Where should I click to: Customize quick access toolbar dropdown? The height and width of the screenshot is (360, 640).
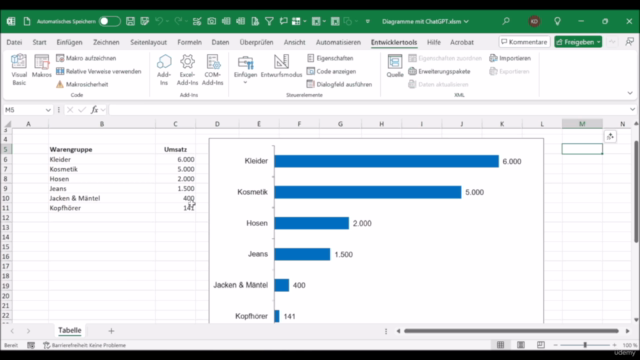[x=367, y=22]
